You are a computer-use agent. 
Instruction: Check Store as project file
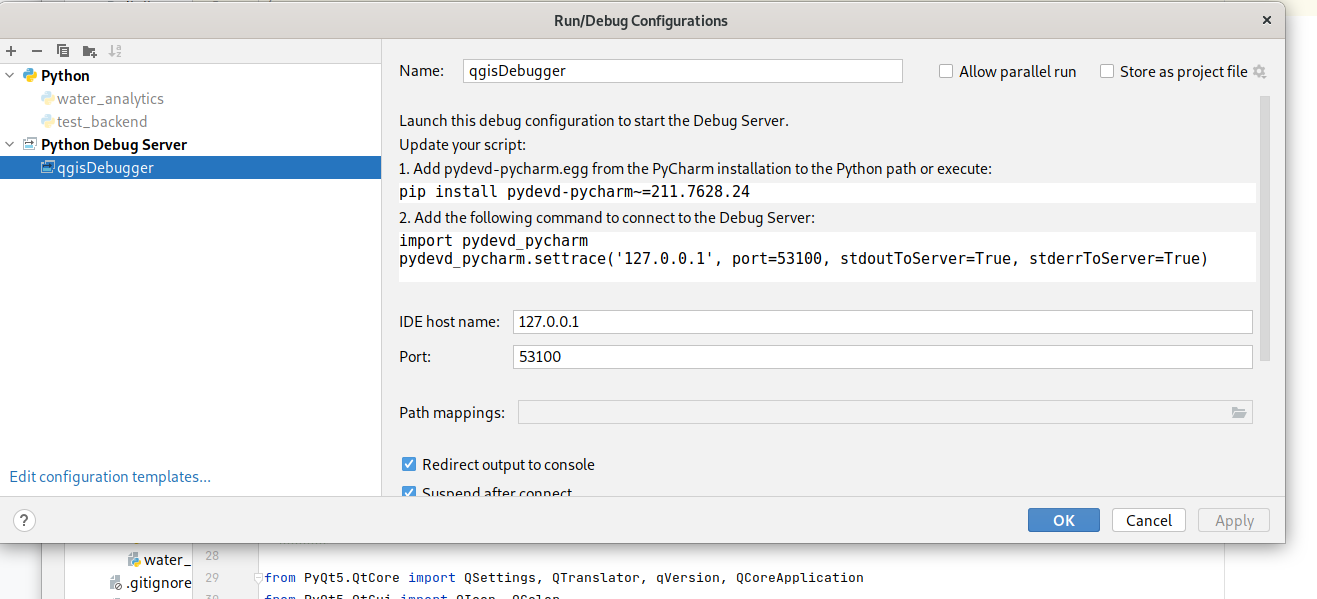tap(1107, 72)
